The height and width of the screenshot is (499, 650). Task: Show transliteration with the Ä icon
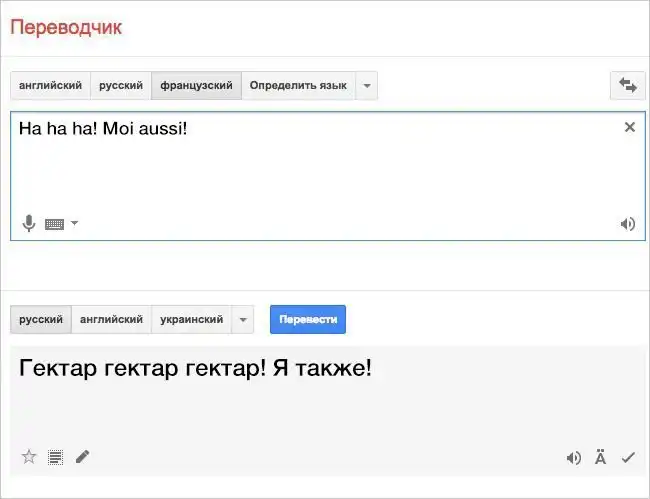(x=600, y=458)
